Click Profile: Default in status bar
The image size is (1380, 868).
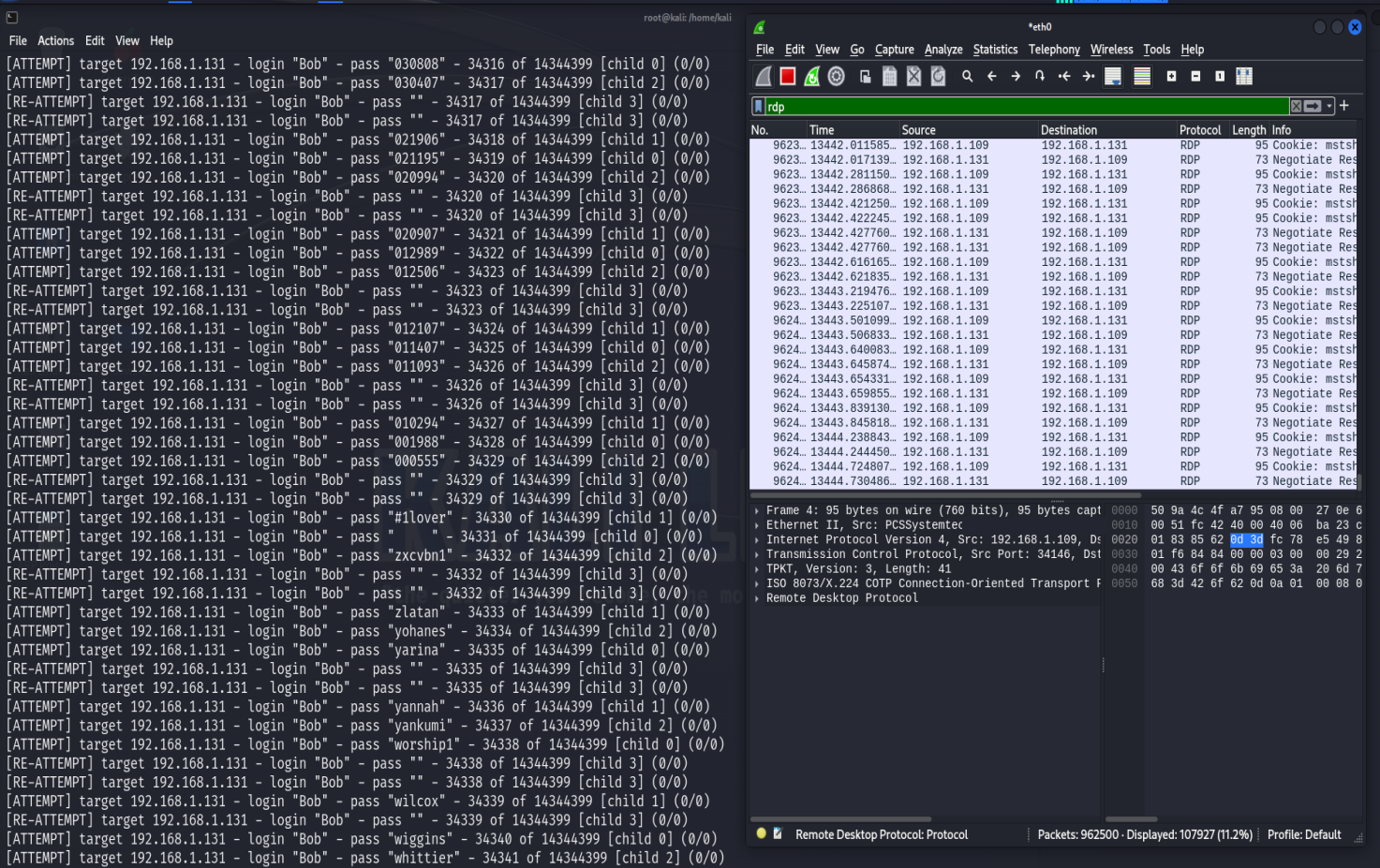click(x=1303, y=834)
